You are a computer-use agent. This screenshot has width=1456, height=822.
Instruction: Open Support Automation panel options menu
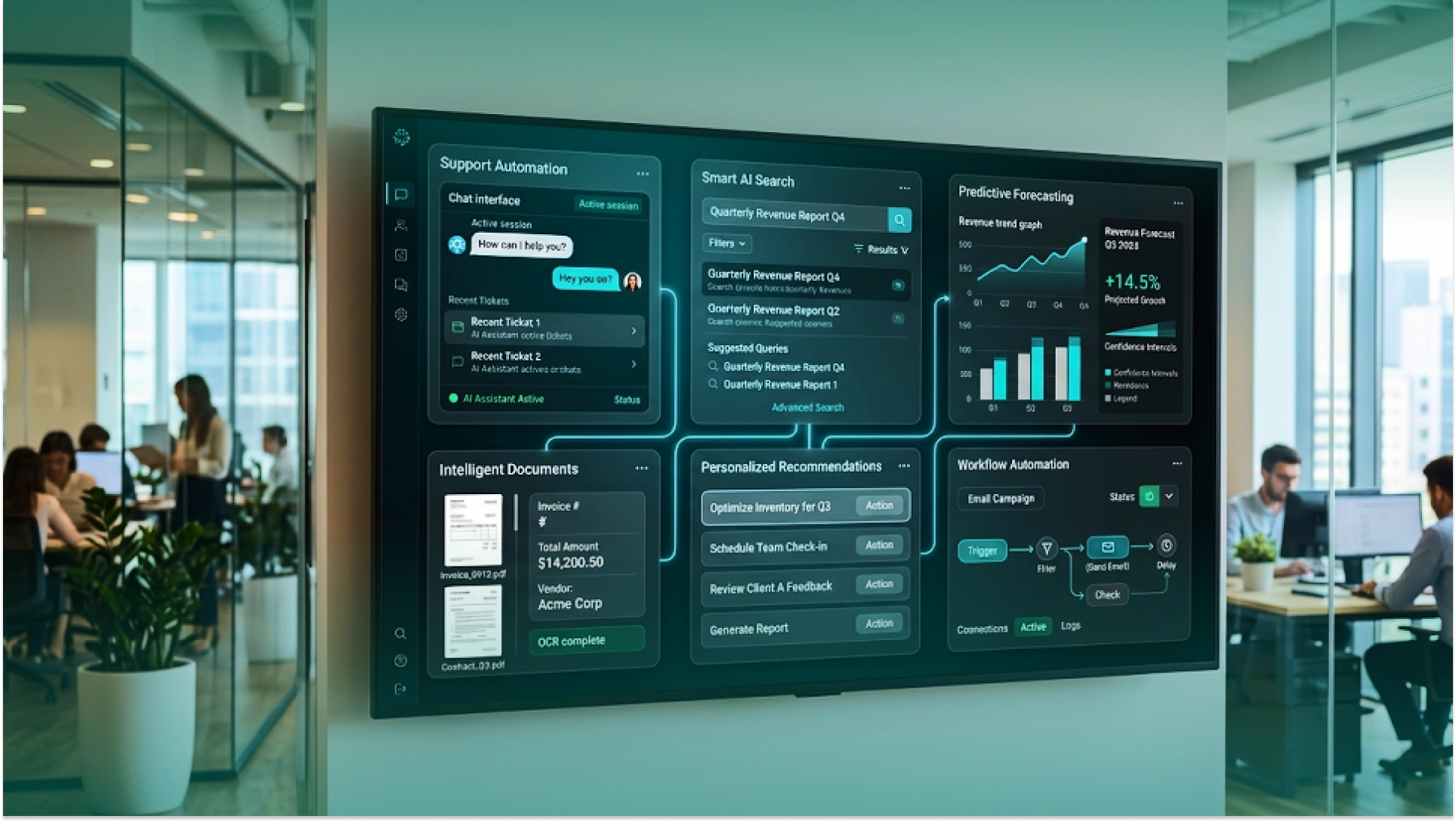point(643,174)
